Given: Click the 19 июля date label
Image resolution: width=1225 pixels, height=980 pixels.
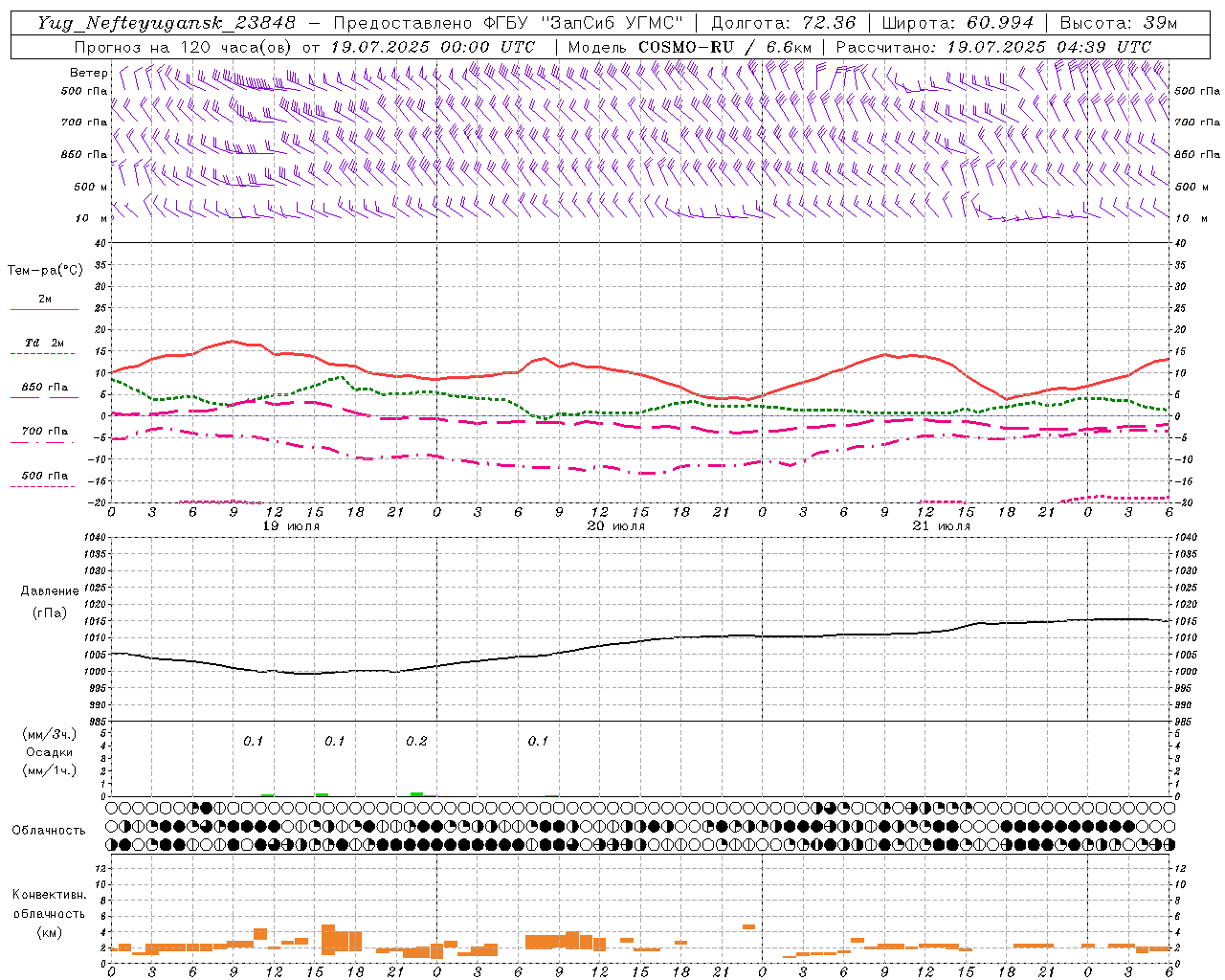Looking at the screenshot, I should pos(292,526).
